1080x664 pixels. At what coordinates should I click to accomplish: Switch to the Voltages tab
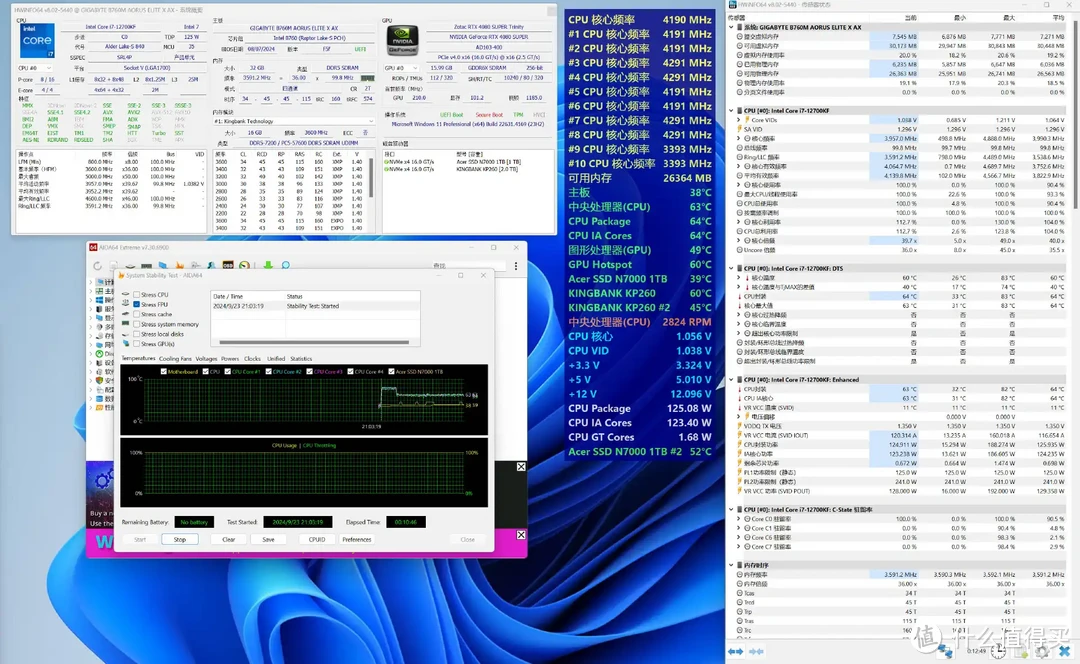pyautogui.click(x=206, y=359)
